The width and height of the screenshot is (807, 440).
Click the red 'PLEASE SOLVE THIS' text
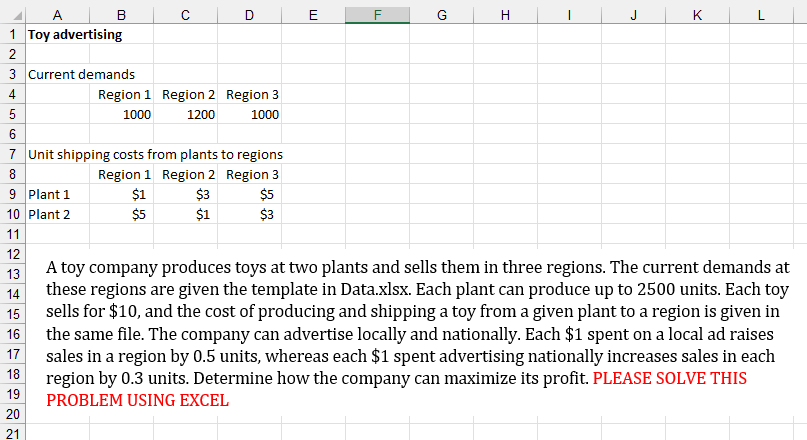click(670, 378)
